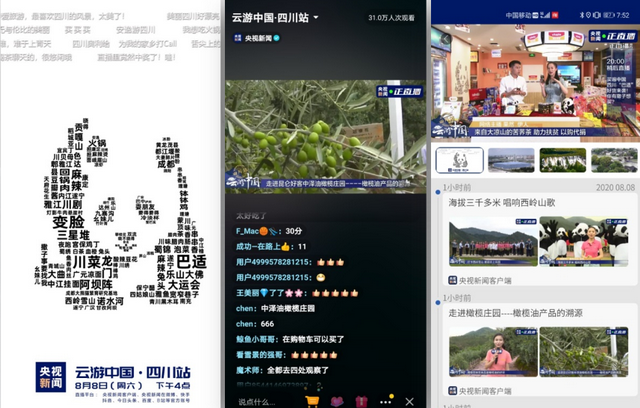Open the three-dot more options icon

[386, 401]
